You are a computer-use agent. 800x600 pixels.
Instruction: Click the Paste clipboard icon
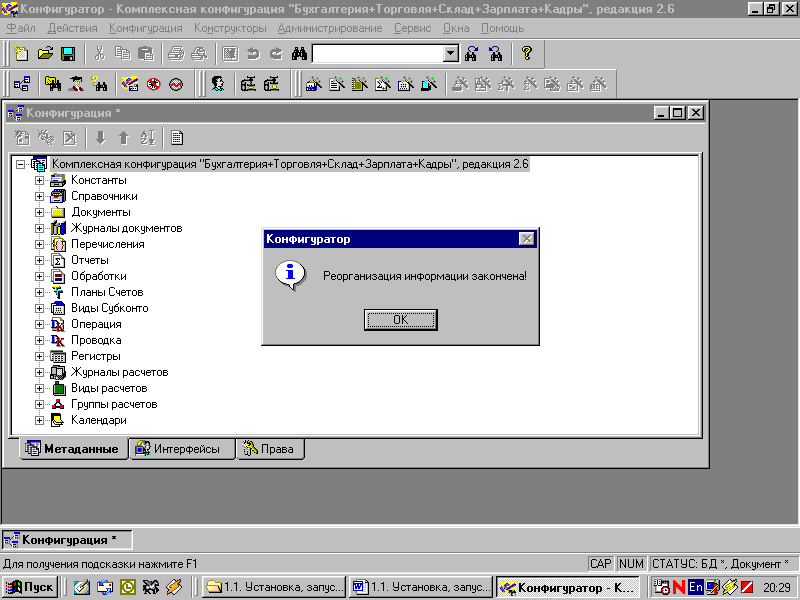146,54
